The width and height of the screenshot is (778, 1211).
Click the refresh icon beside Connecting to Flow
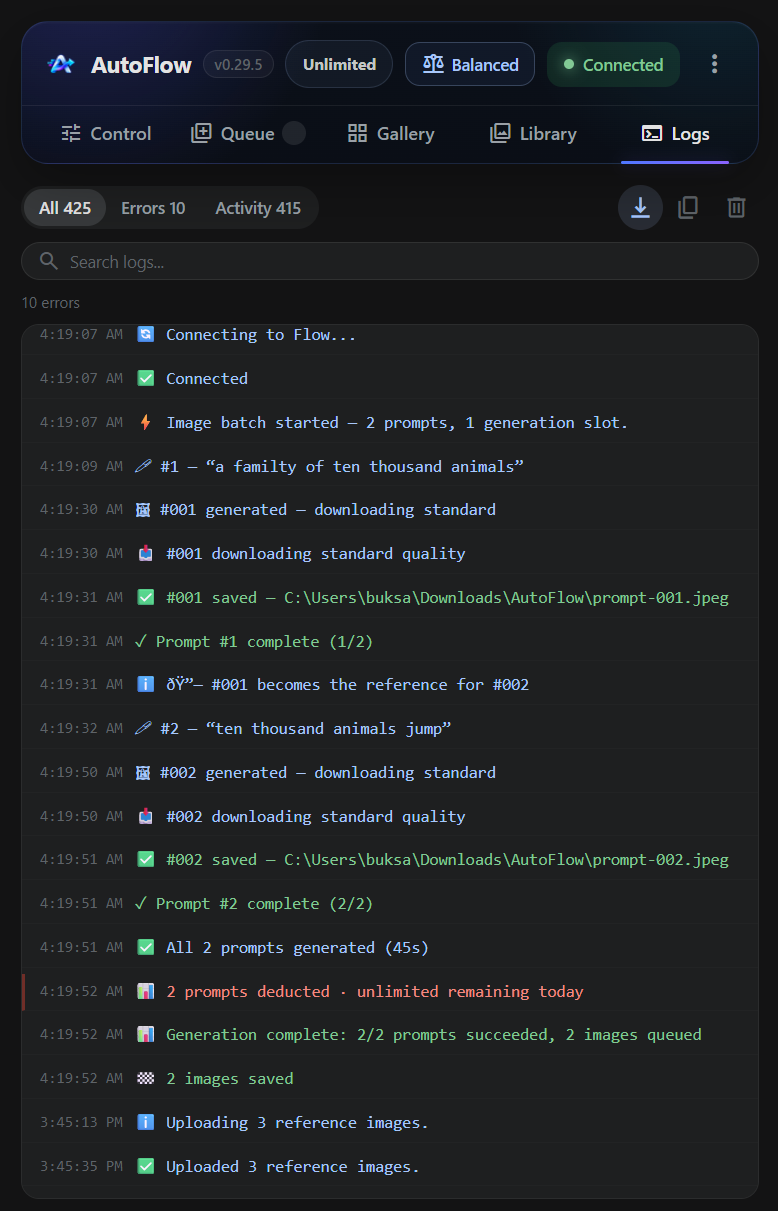[x=146, y=334]
